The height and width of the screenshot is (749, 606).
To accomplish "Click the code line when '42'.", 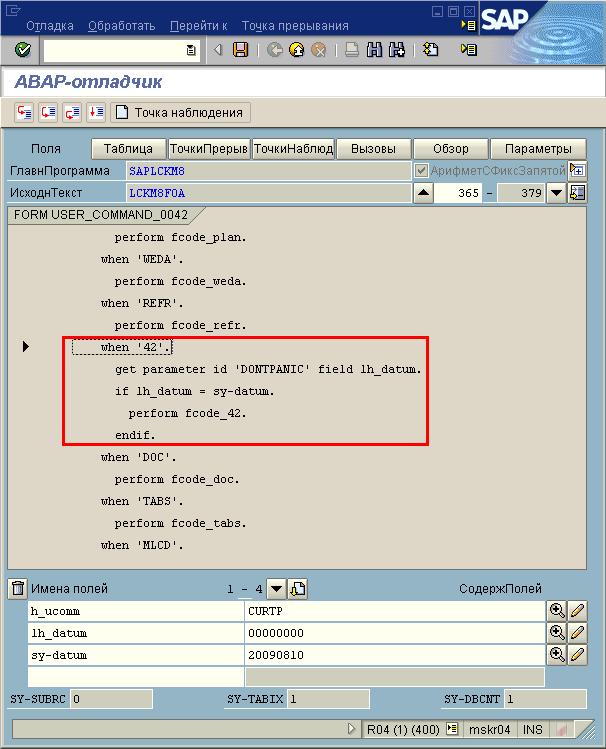I will point(135,347).
